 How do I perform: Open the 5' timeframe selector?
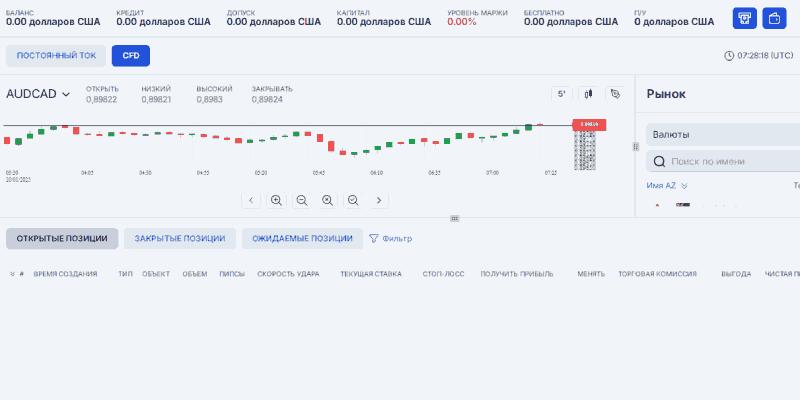pyautogui.click(x=561, y=94)
